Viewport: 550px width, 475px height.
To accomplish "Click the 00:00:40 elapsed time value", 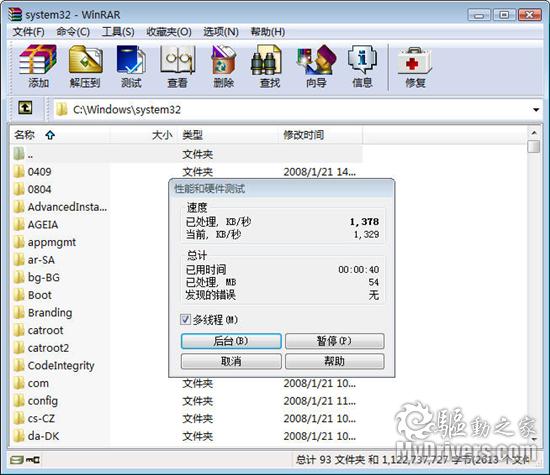I will click(x=358, y=269).
